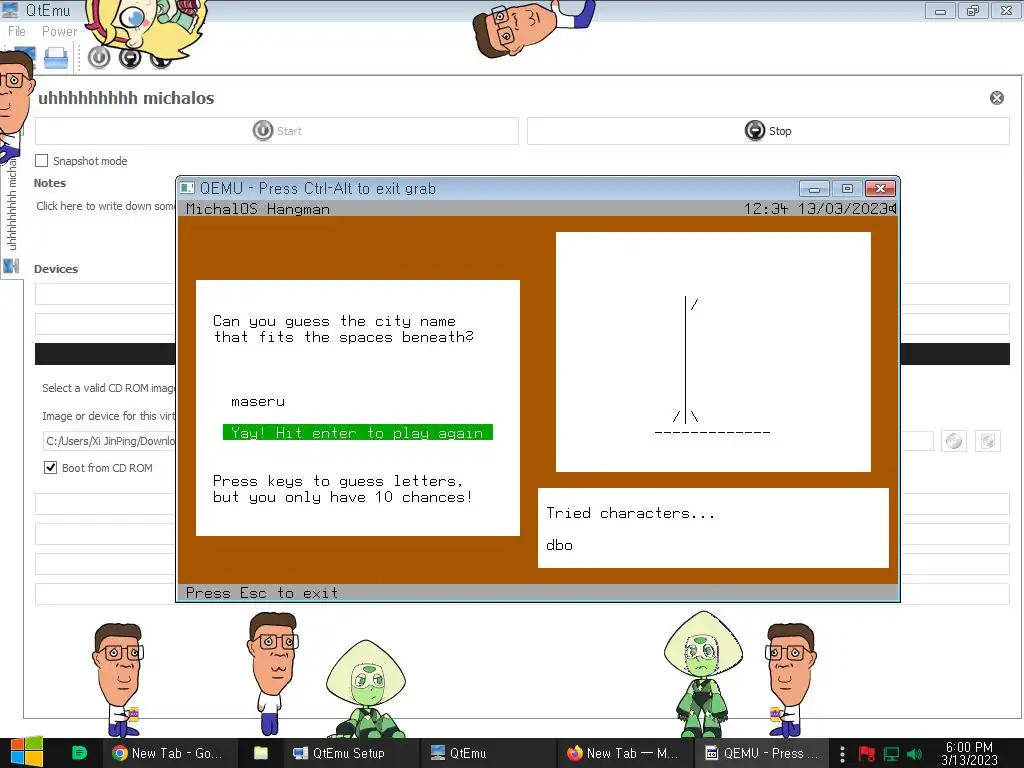Open the Windows Start button
The image size is (1024, 768).
coord(26,753)
